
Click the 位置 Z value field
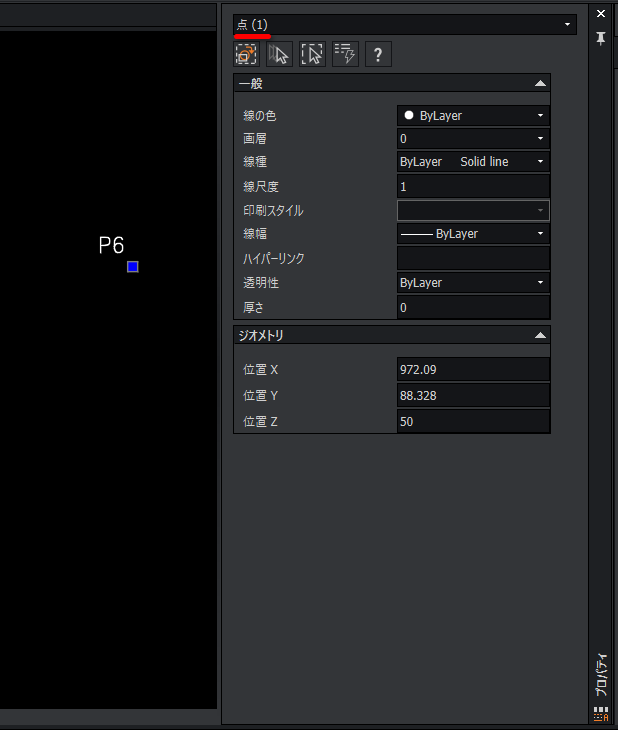tap(473, 422)
